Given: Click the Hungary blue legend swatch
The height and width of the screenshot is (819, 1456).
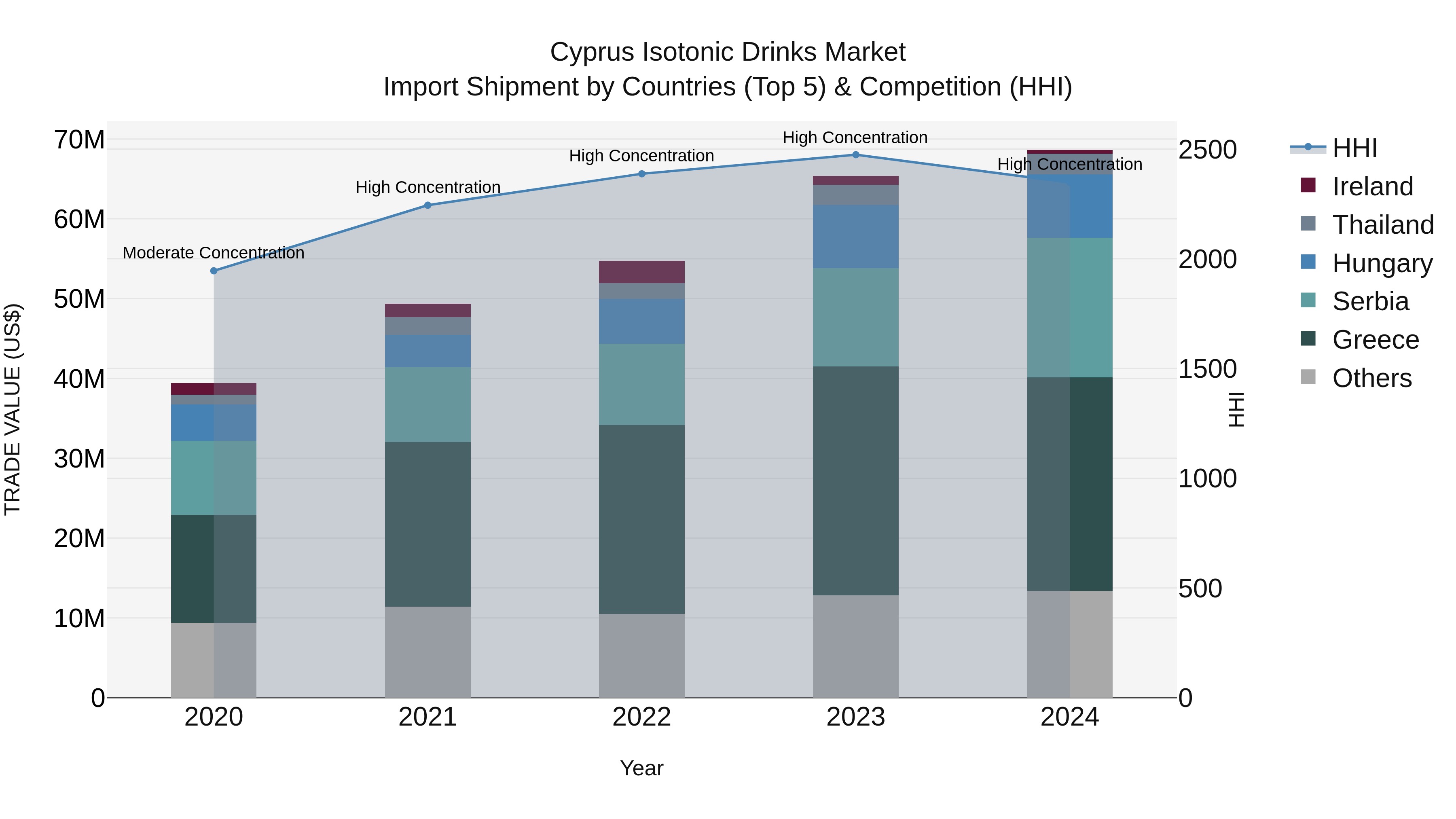Looking at the screenshot, I should [x=1308, y=262].
